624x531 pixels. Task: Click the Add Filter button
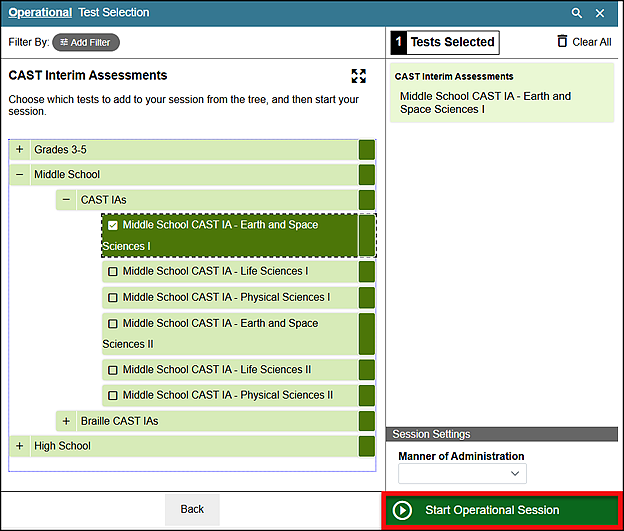tap(86, 42)
